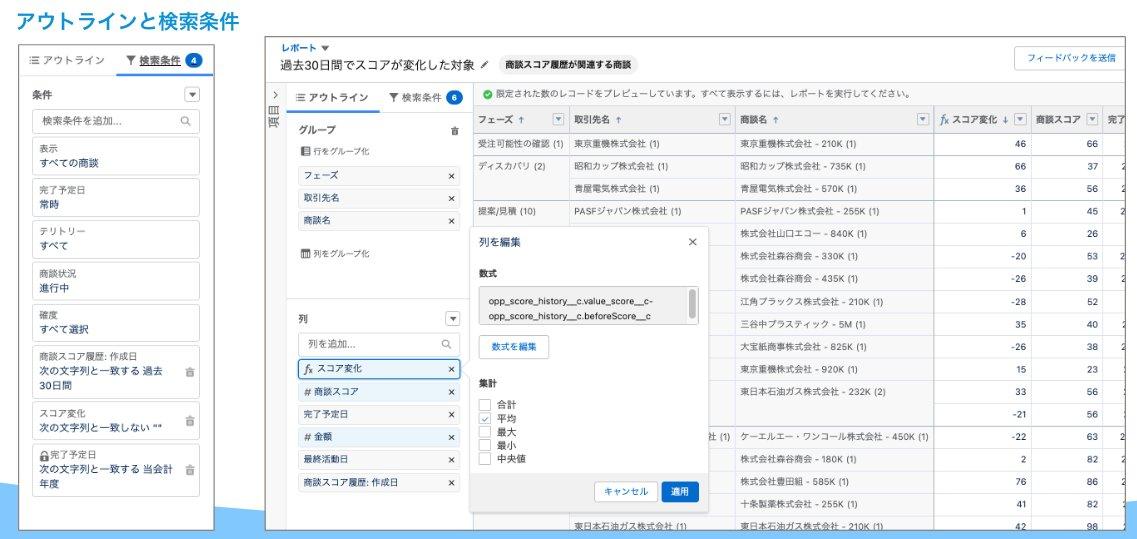
Task: Open the 取引先名 column header menu
Action: click(x=724, y=120)
